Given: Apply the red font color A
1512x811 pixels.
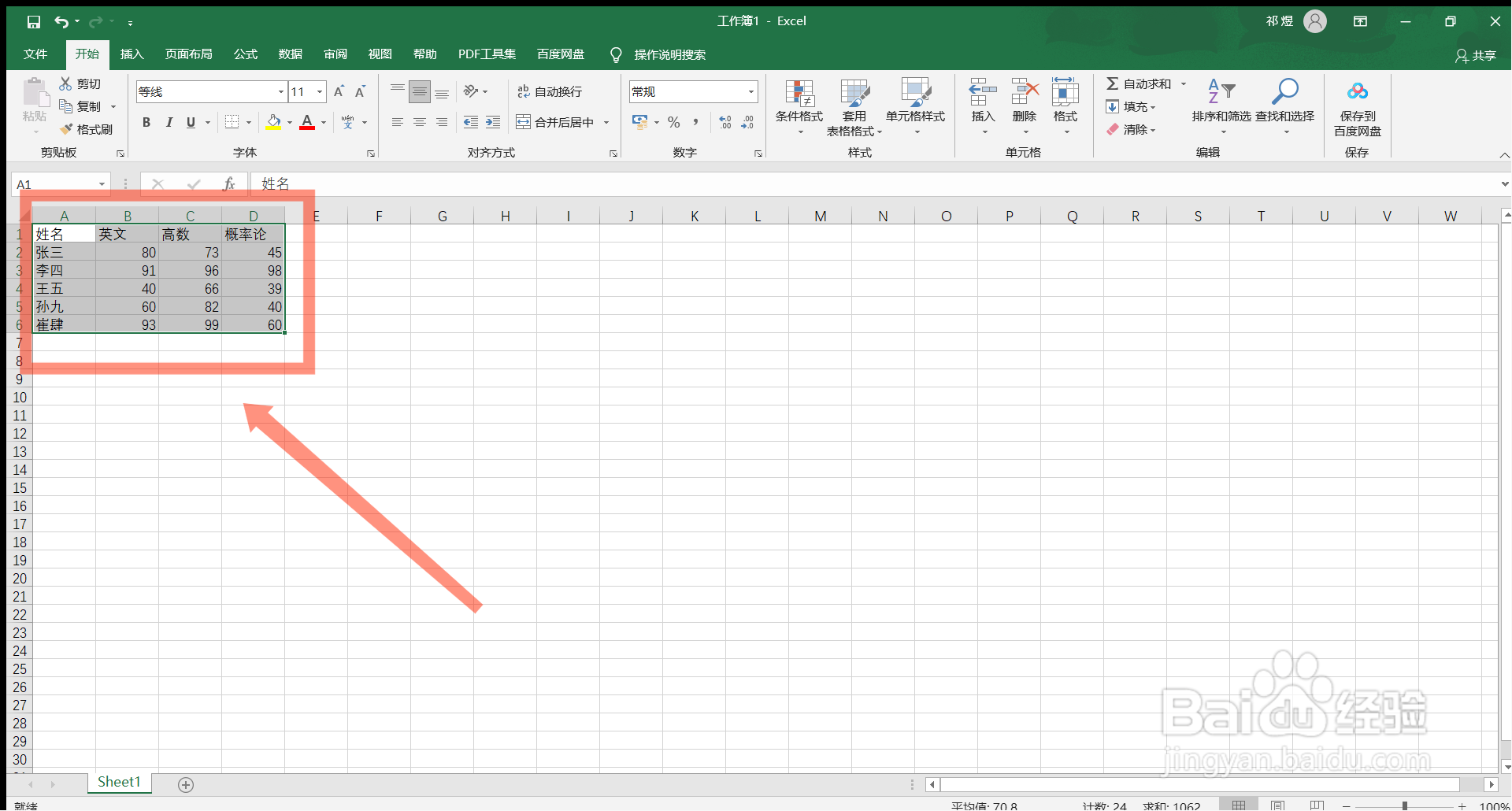Looking at the screenshot, I should (307, 122).
